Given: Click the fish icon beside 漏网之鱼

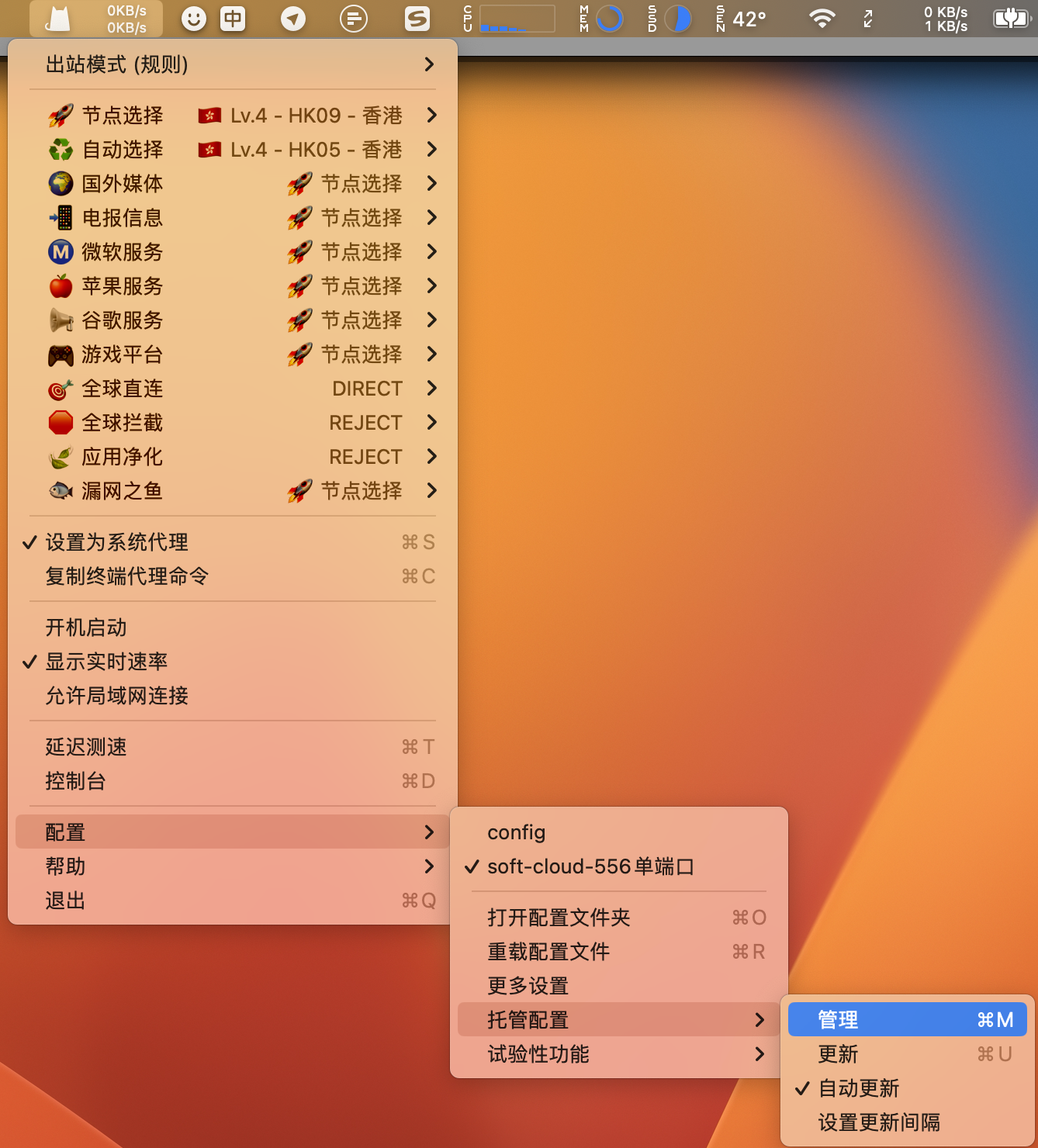Looking at the screenshot, I should coord(61,491).
